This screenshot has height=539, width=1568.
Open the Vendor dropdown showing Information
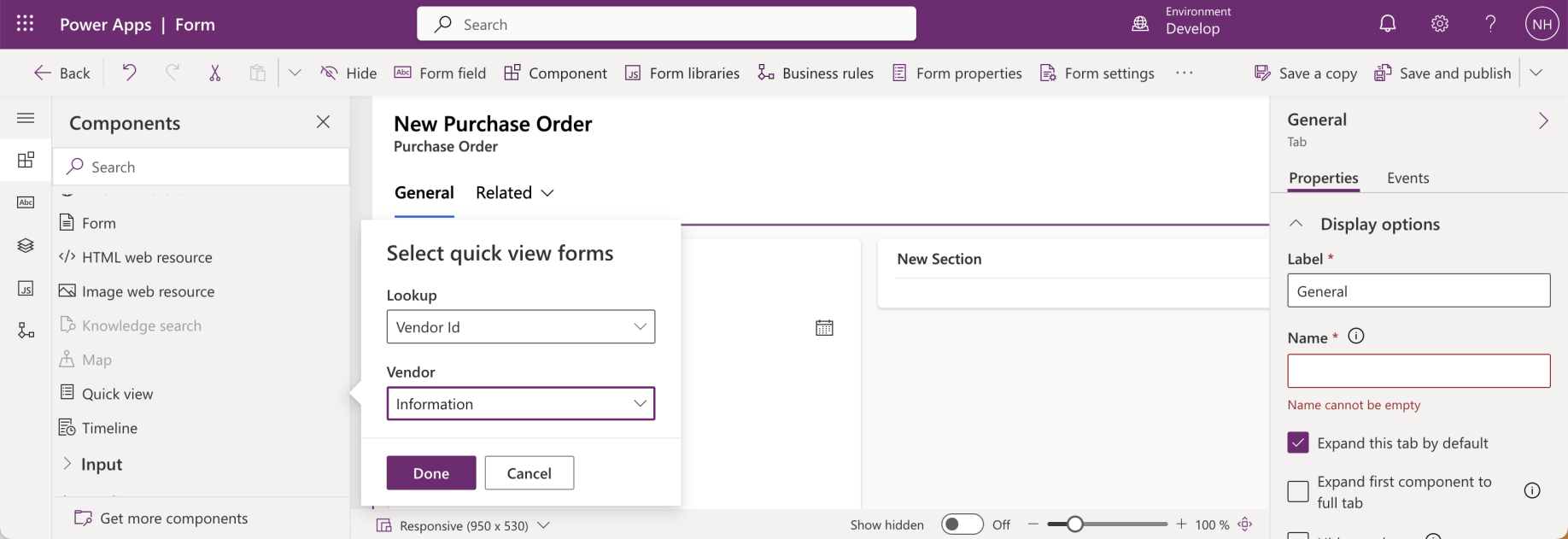tap(521, 403)
